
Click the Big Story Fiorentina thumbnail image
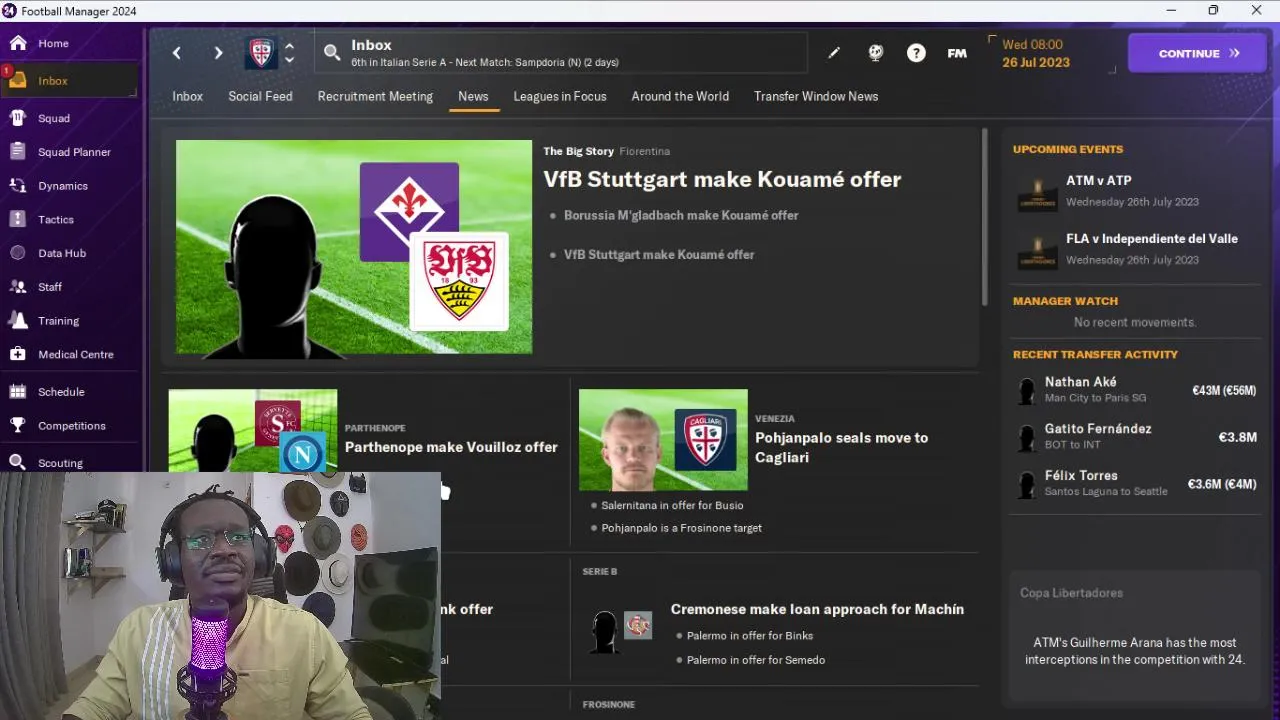tap(354, 247)
